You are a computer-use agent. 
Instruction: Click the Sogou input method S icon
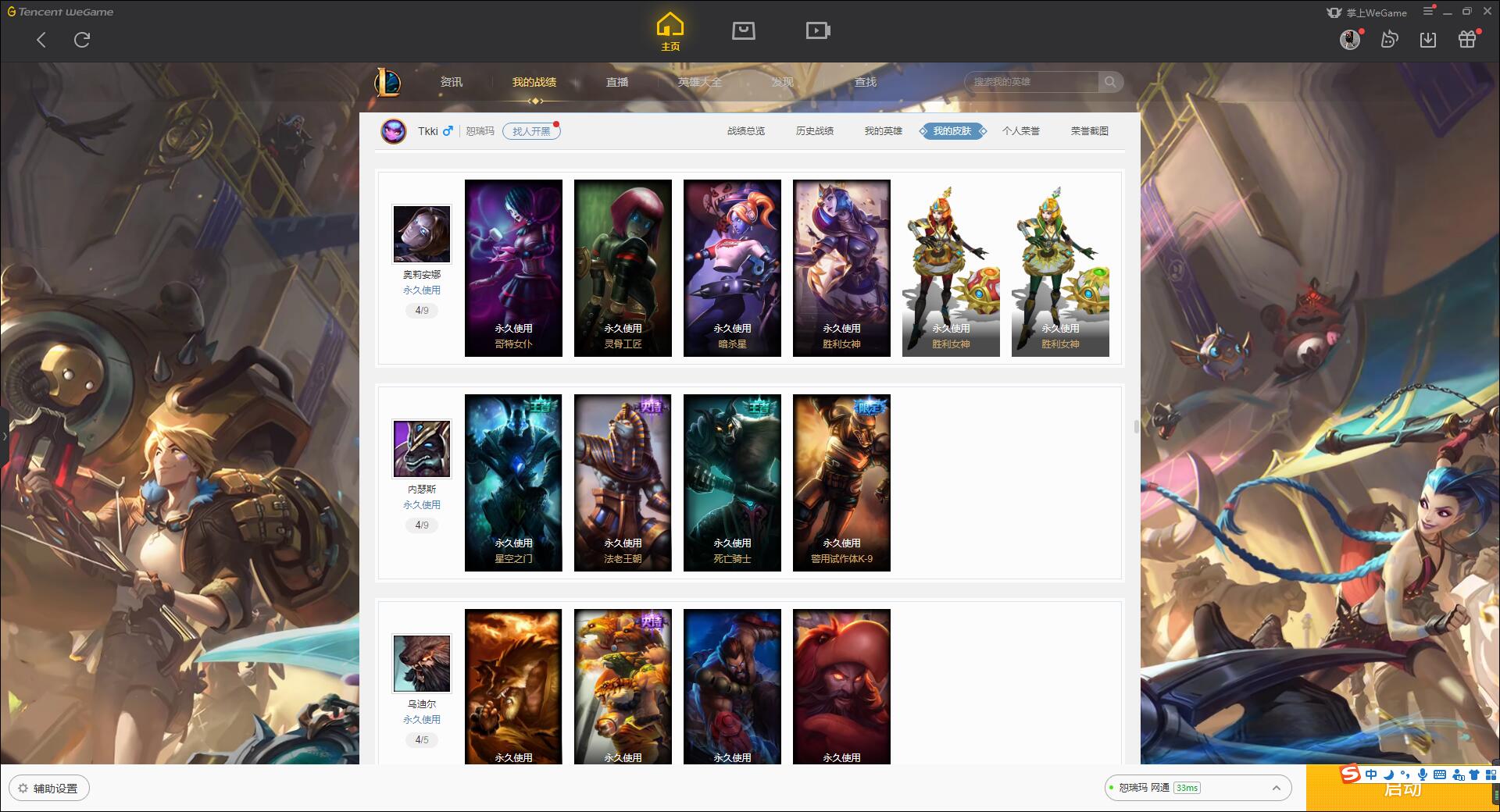pos(1350,774)
